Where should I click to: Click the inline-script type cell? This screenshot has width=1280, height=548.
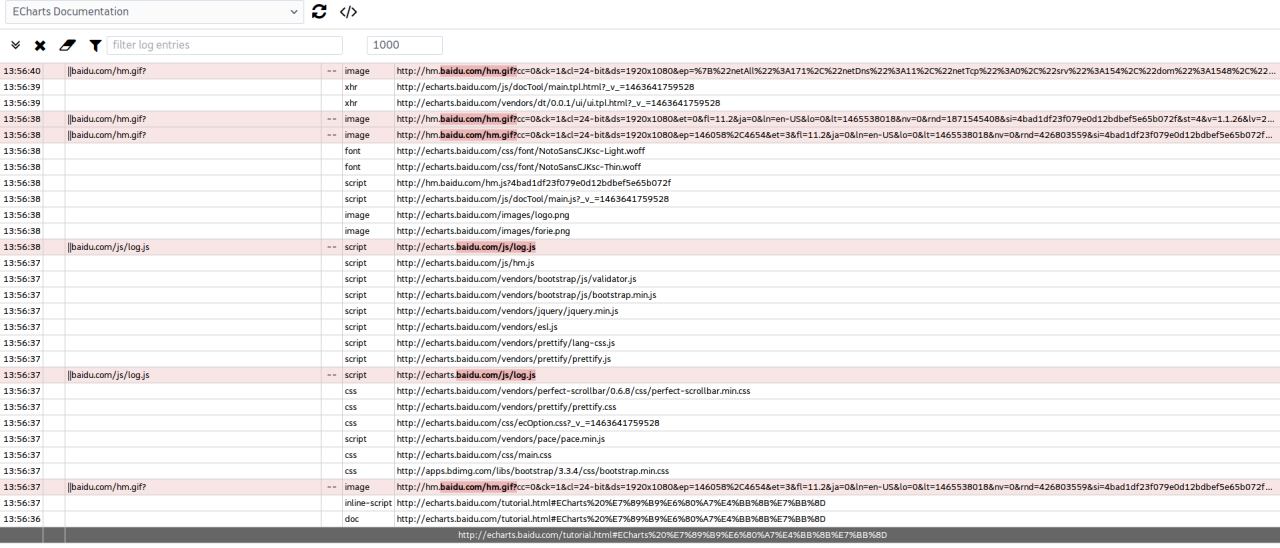[x=368, y=503]
